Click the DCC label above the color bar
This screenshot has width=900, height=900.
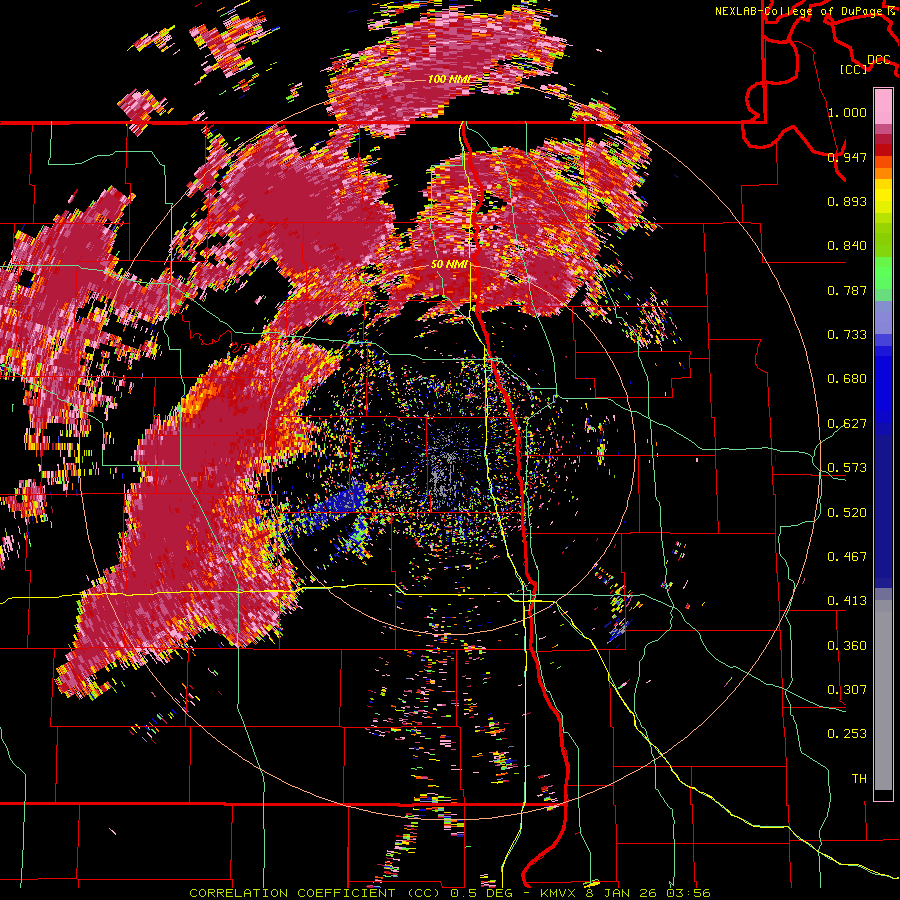[x=878, y=60]
